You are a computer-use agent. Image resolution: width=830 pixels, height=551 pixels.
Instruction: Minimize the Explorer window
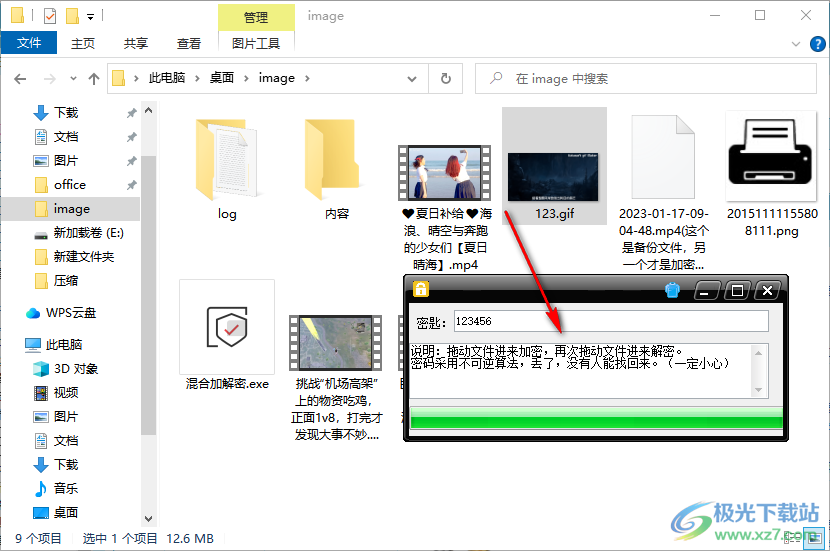[x=715, y=15]
